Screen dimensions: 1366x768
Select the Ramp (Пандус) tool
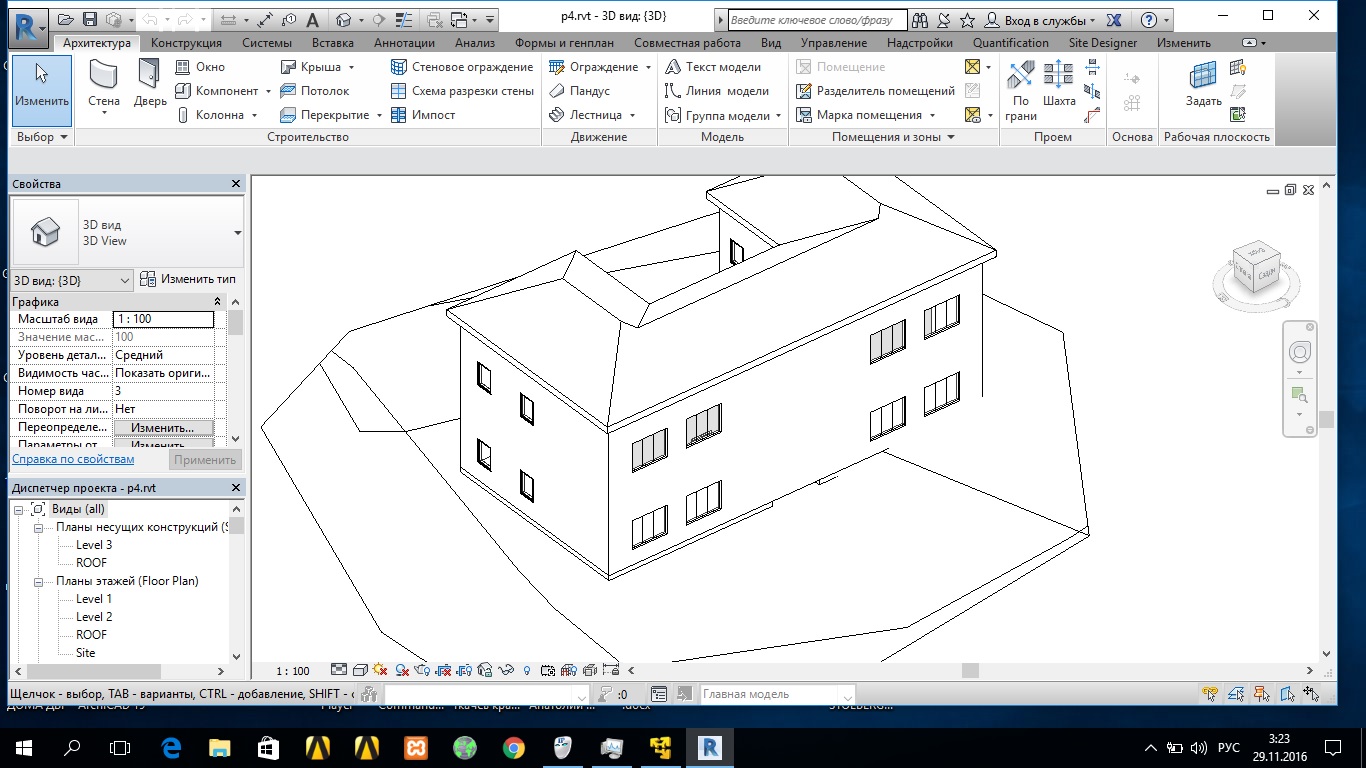click(579, 91)
